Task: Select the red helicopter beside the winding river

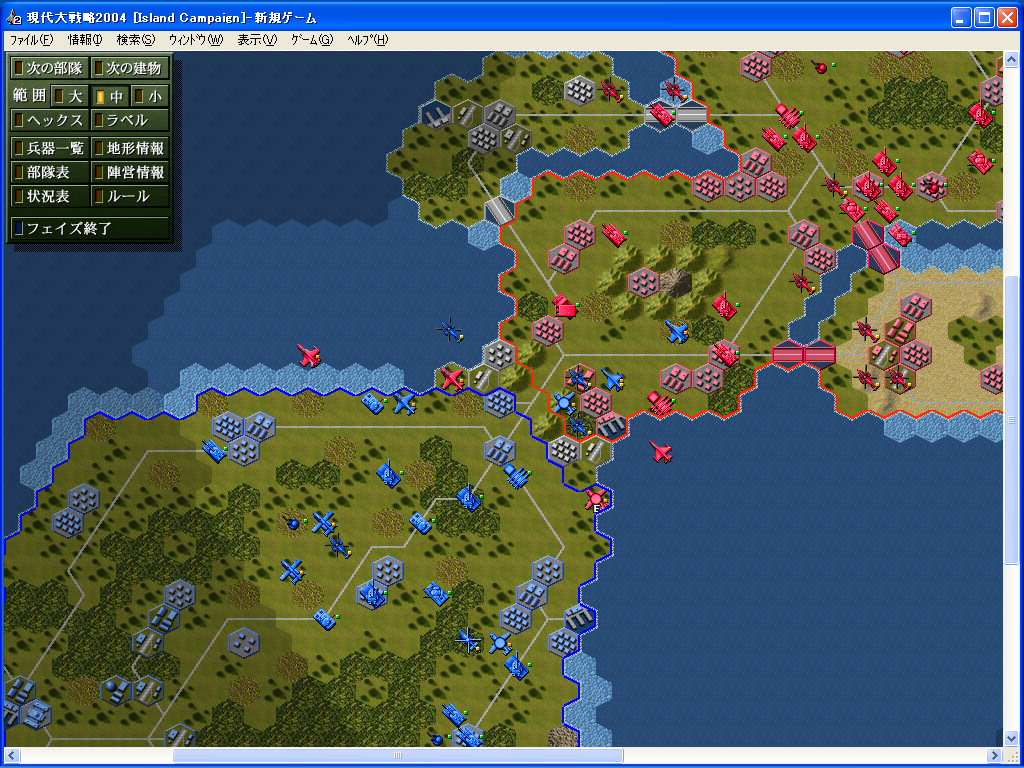Action: (x=802, y=283)
